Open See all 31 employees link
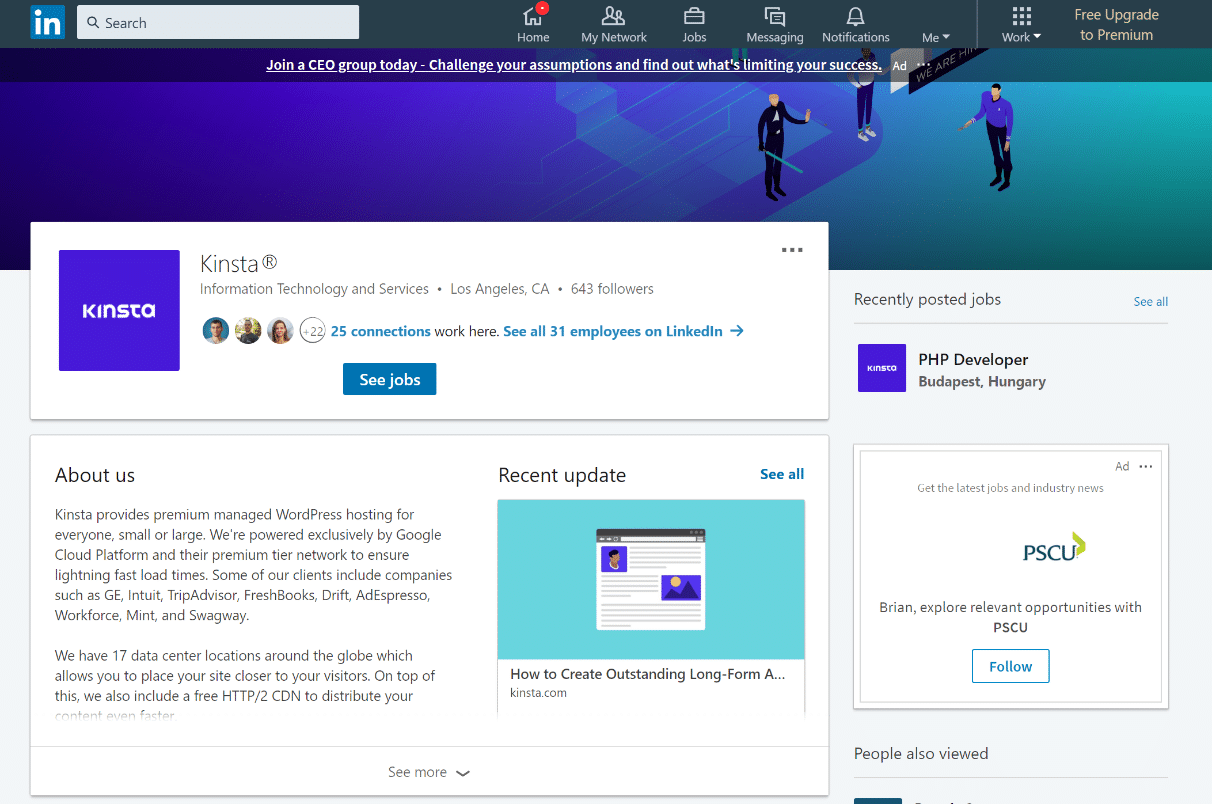The width and height of the screenshot is (1212, 804). (613, 331)
